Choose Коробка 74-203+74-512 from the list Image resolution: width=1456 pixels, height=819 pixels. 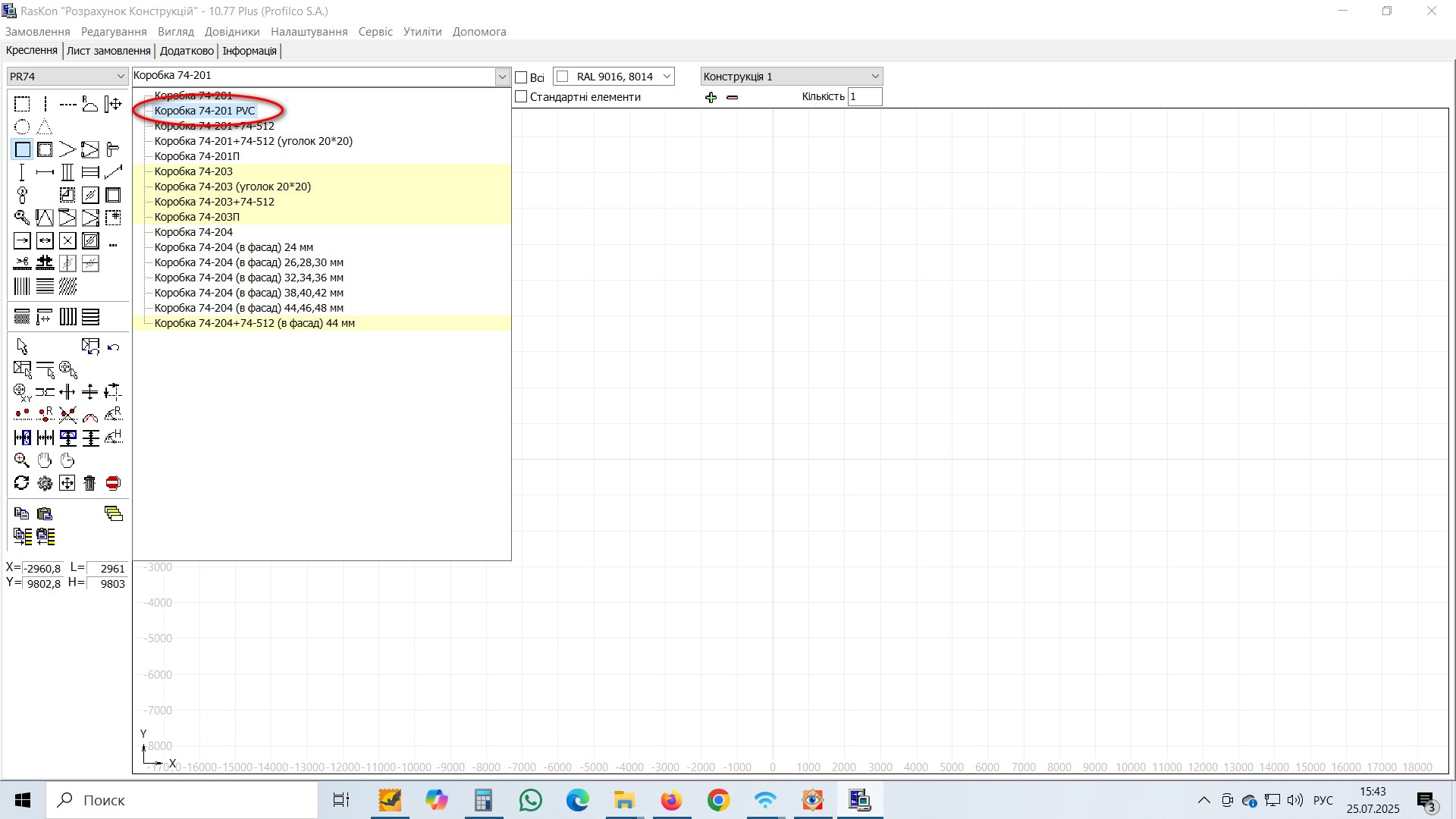tap(215, 202)
